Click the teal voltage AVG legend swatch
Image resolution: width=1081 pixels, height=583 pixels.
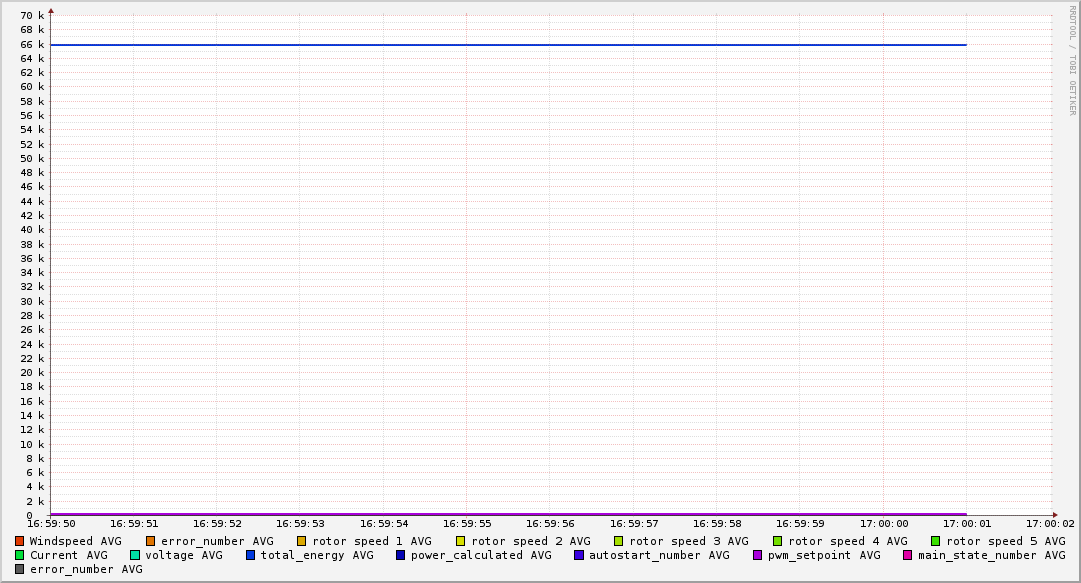coord(135,555)
